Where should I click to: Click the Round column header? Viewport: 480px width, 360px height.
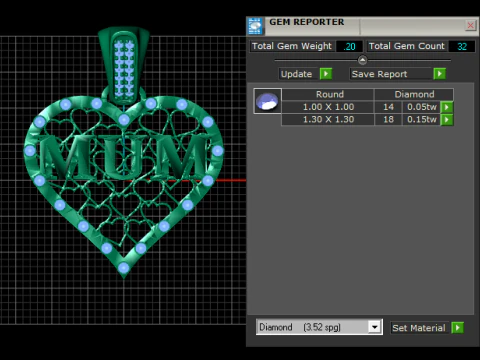pos(329,94)
